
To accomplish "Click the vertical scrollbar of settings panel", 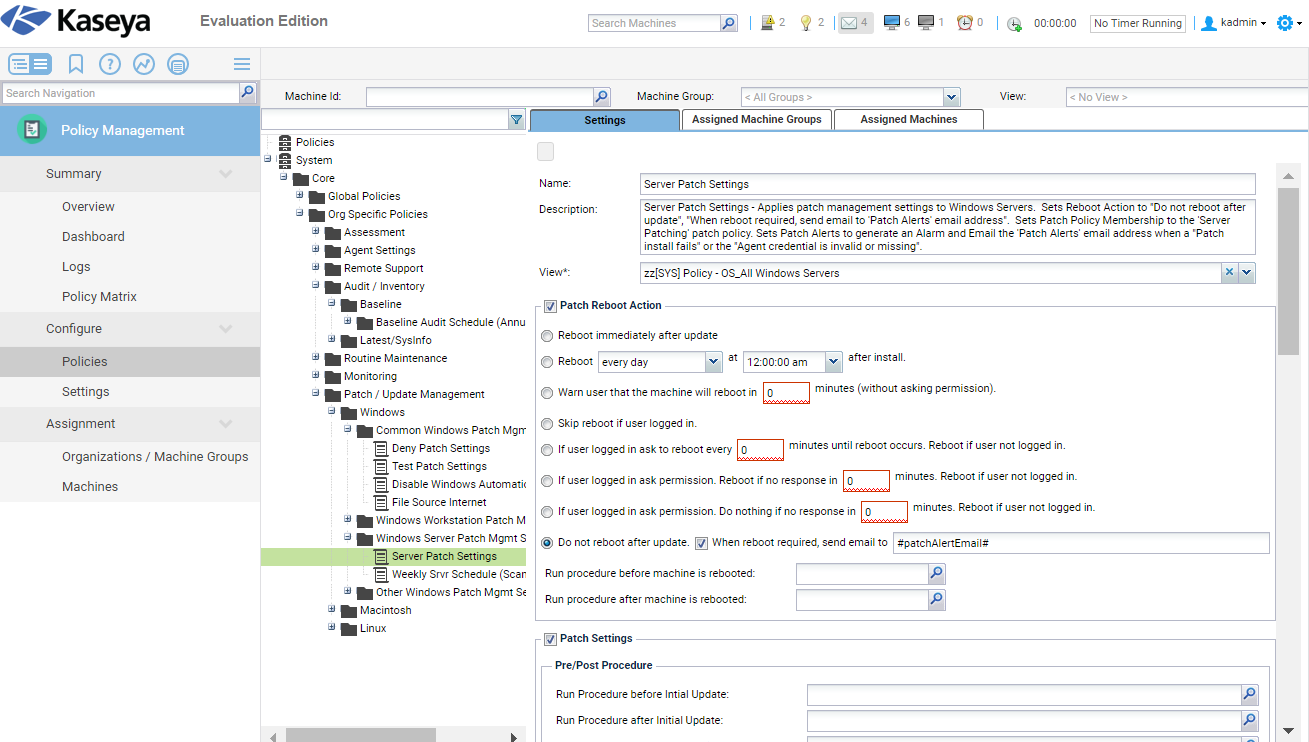I will point(1288,450).
